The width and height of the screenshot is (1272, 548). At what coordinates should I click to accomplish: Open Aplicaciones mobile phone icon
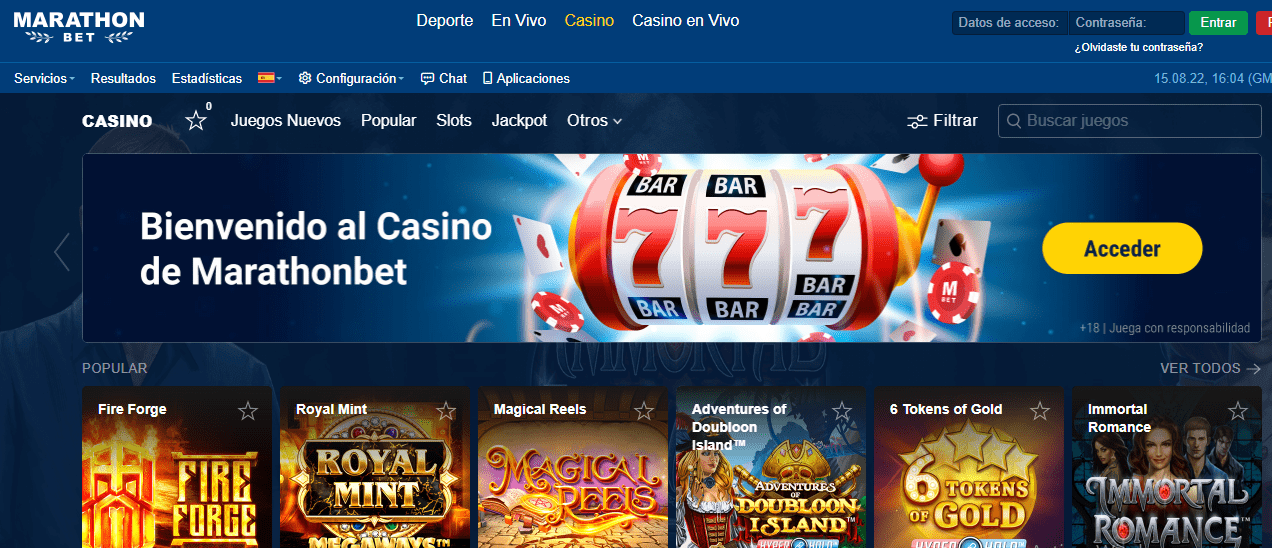click(x=488, y=78)
